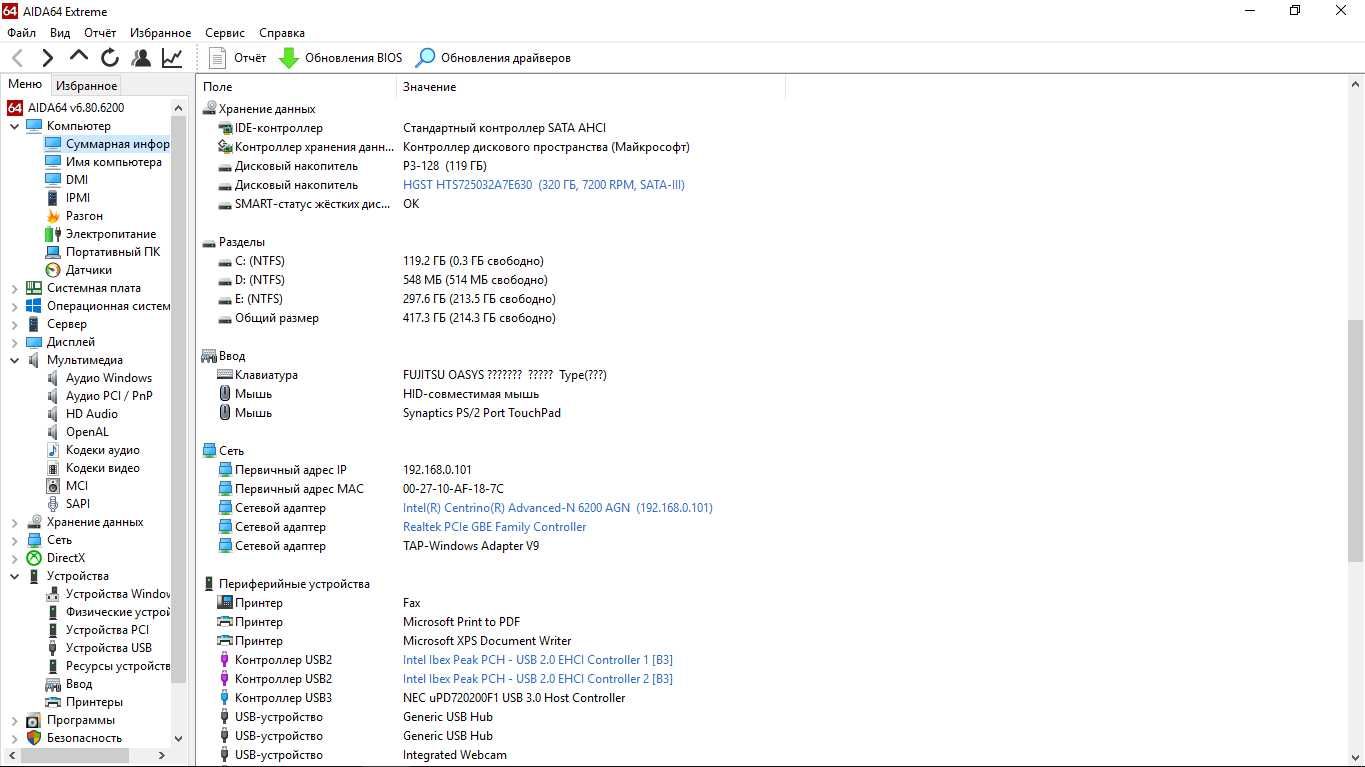Click Обновления BIOS toolbar button
Image resolution: width=1365 pixels, height=767 pixels.
340,58
